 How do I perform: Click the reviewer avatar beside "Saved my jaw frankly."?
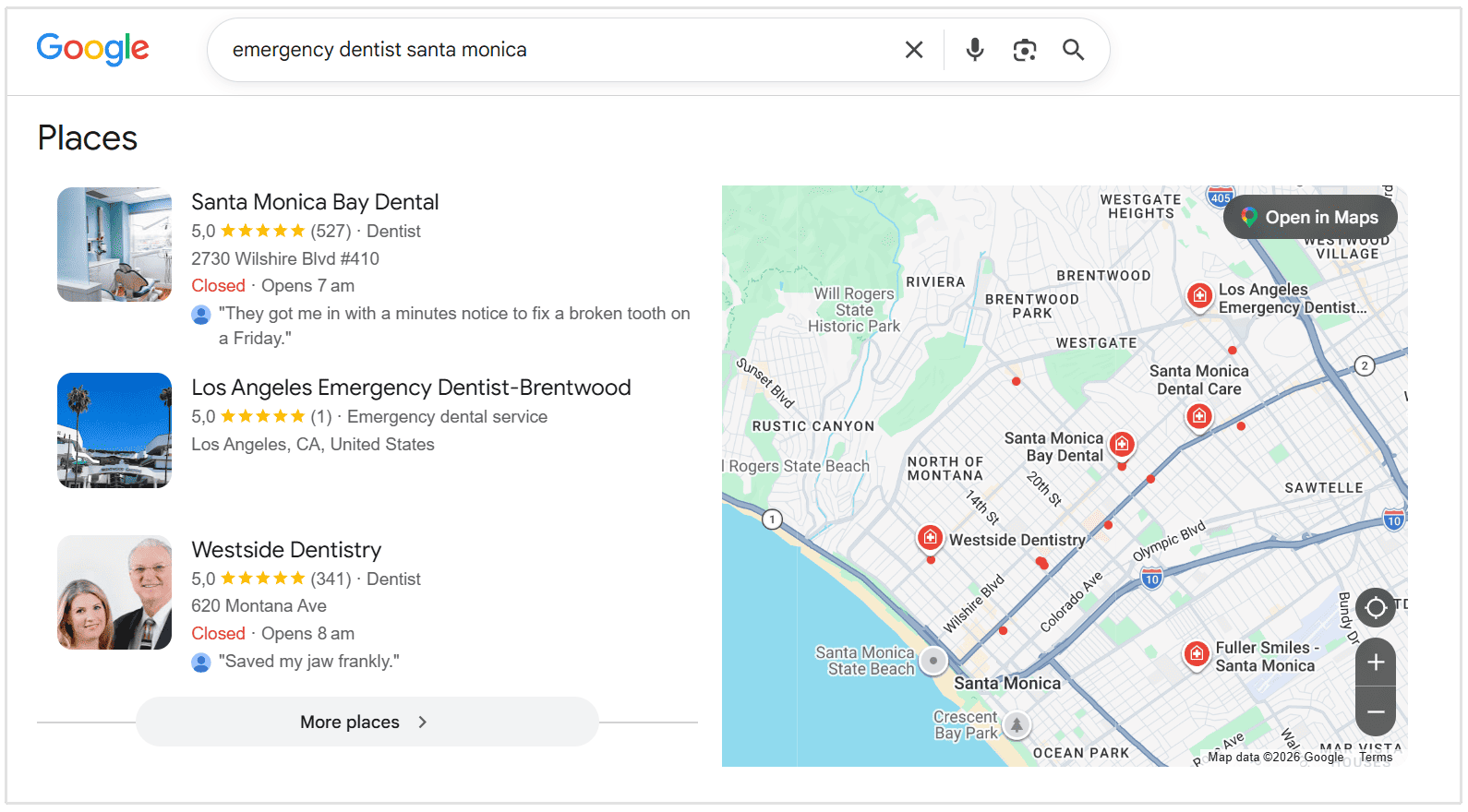click(201, 663)
